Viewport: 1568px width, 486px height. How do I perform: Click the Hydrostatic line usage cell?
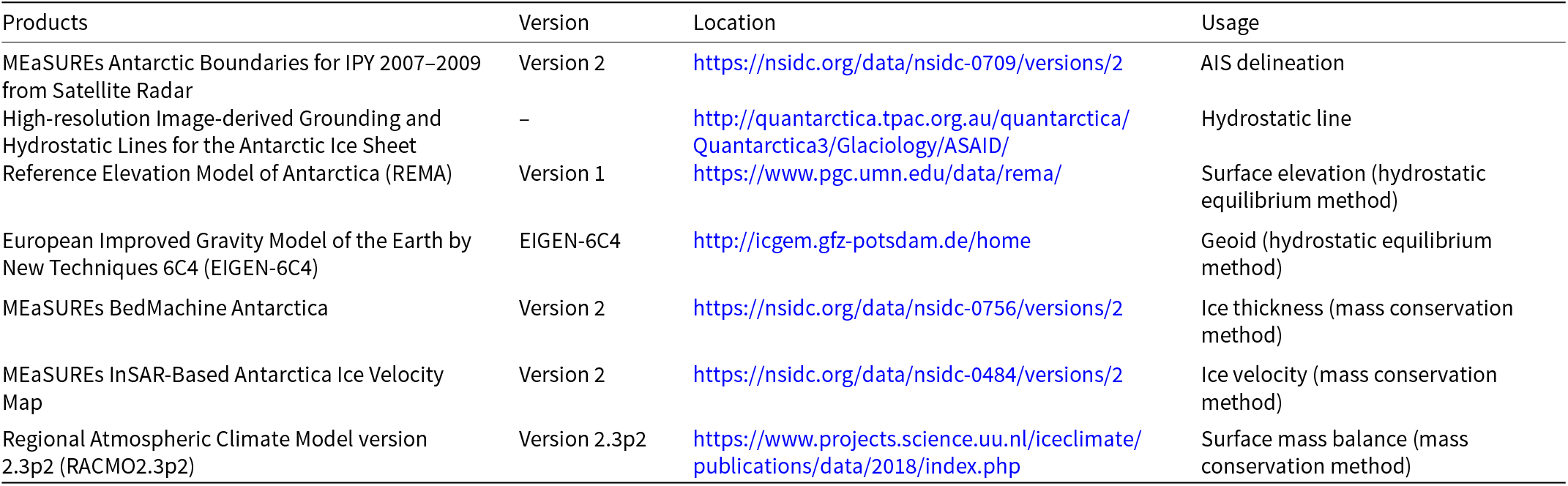tap(1276, 119)
